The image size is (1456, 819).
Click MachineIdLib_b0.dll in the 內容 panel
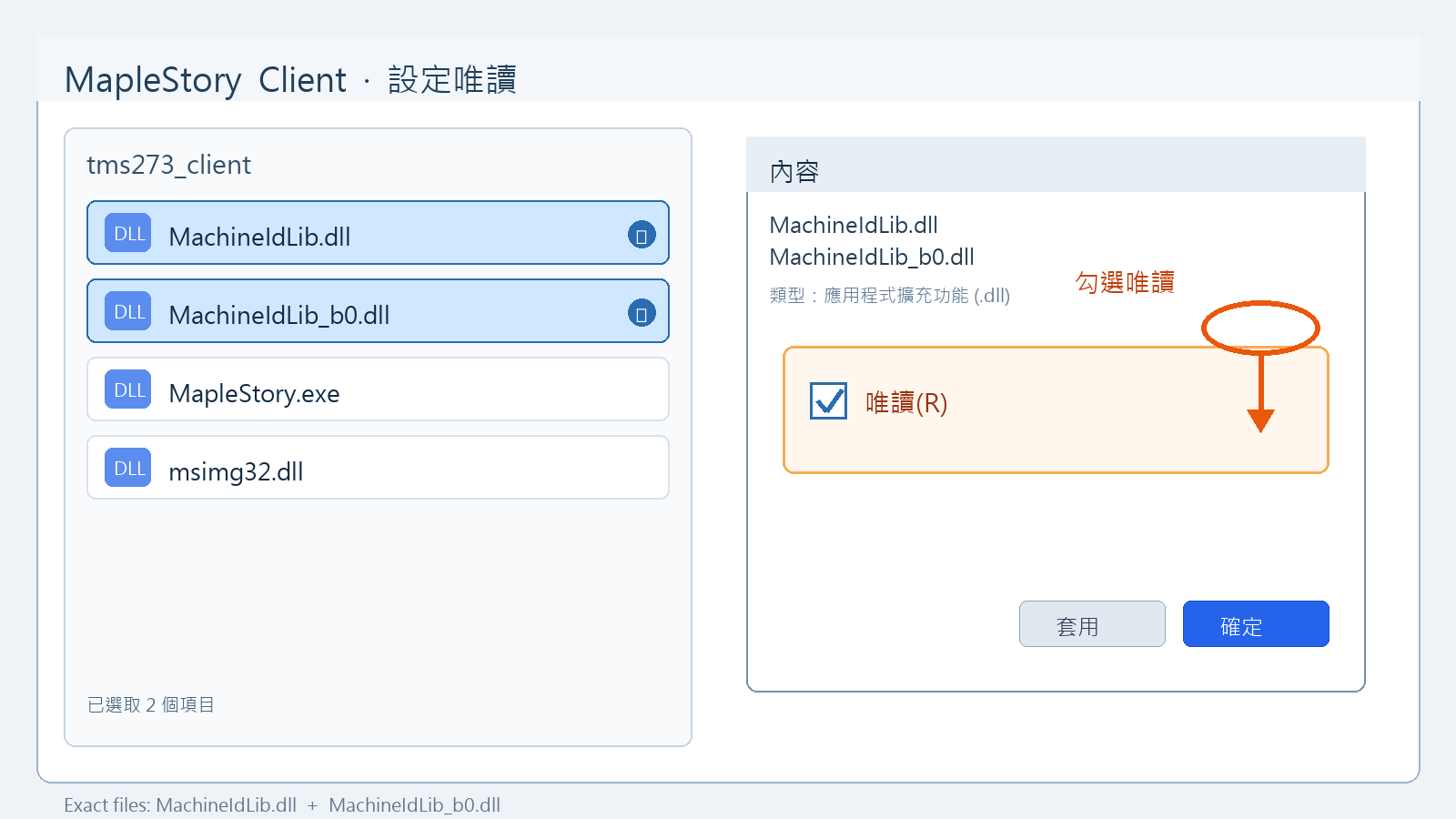pyautogui.click(x=872, y=257)
